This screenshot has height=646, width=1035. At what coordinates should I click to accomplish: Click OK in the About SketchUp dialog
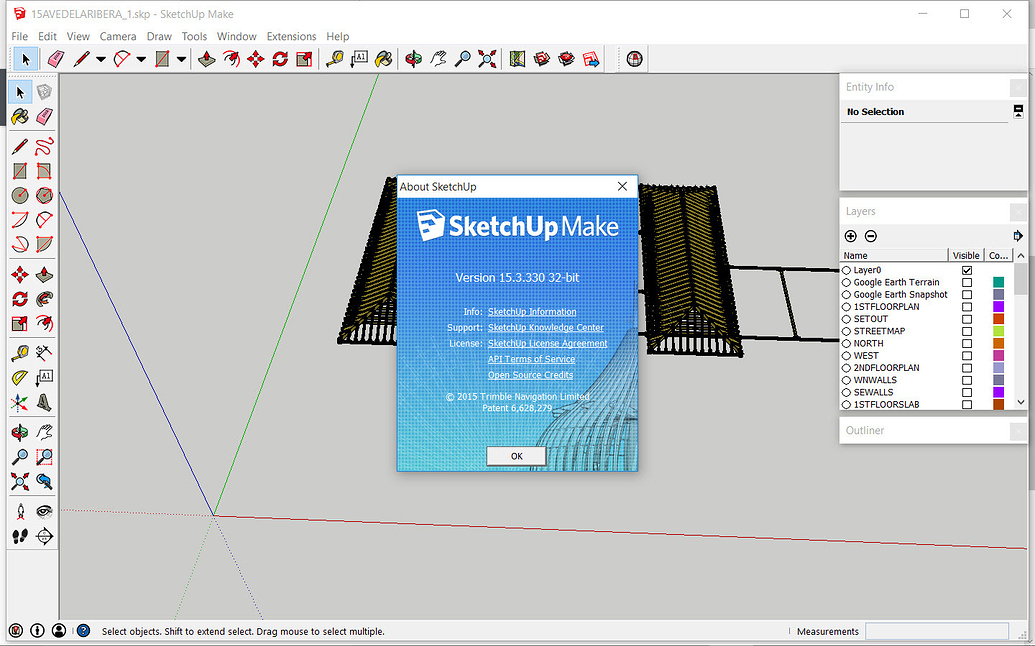coord(516,456)
